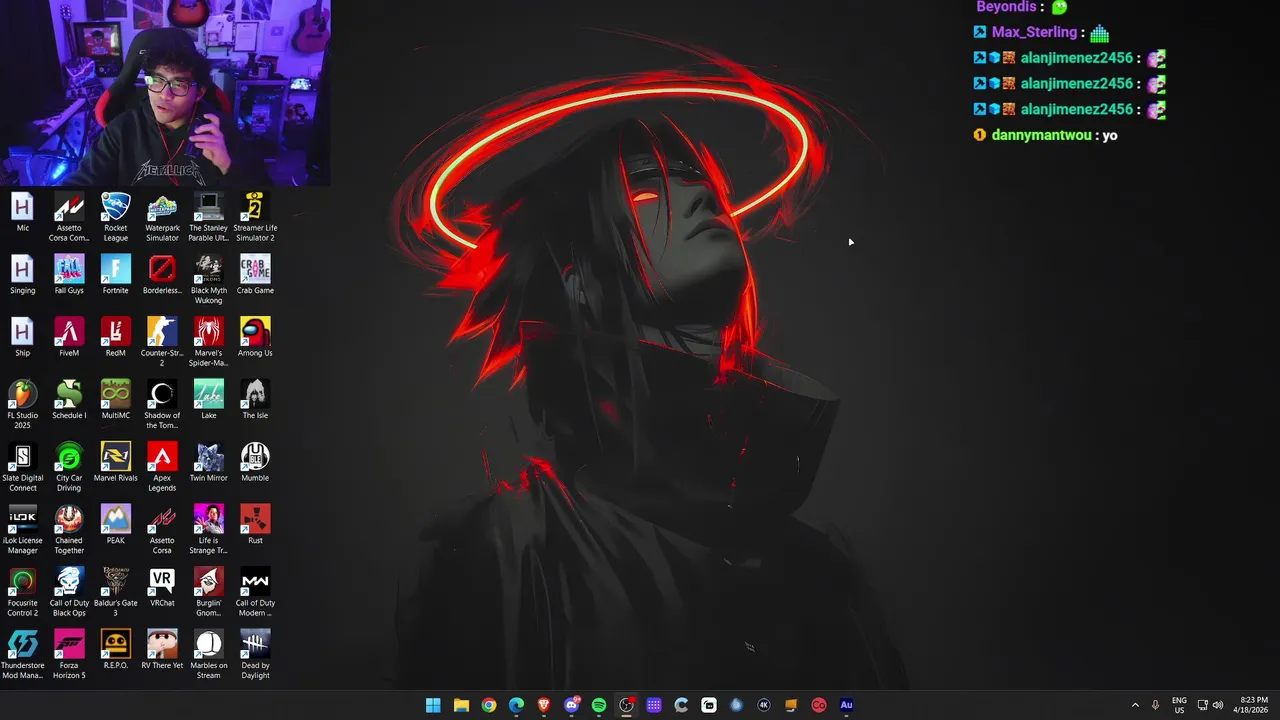Open R.E.P.O. desktop shortcut
Screen dimensions: 1280x720
(x=116, y=650)
